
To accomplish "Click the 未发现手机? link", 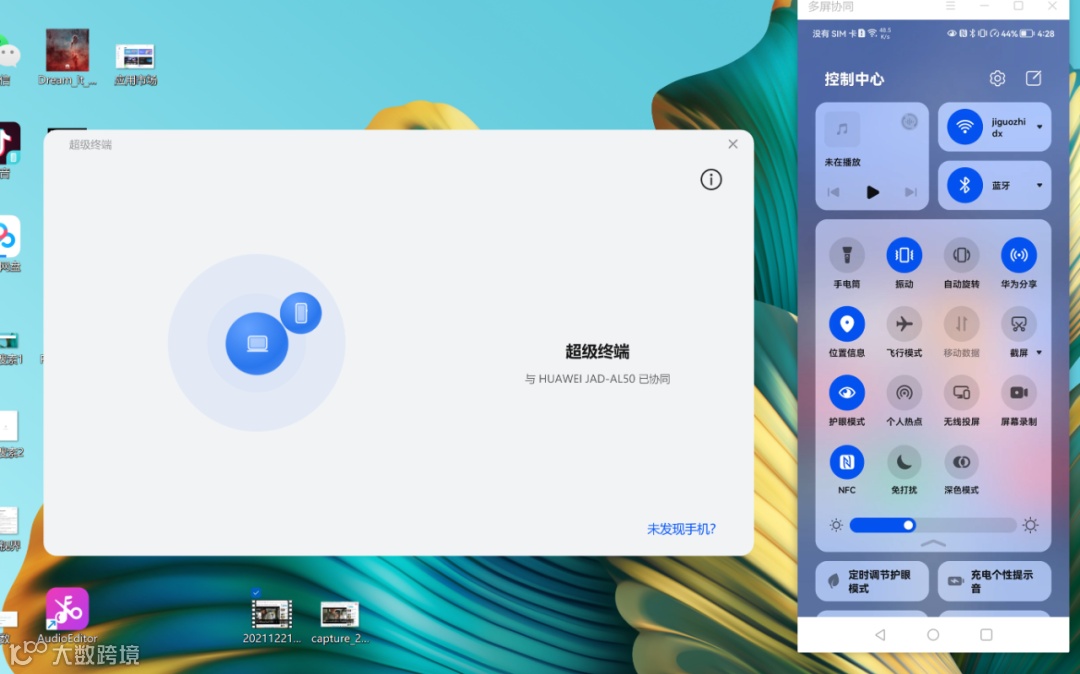I will pos(681,529).
